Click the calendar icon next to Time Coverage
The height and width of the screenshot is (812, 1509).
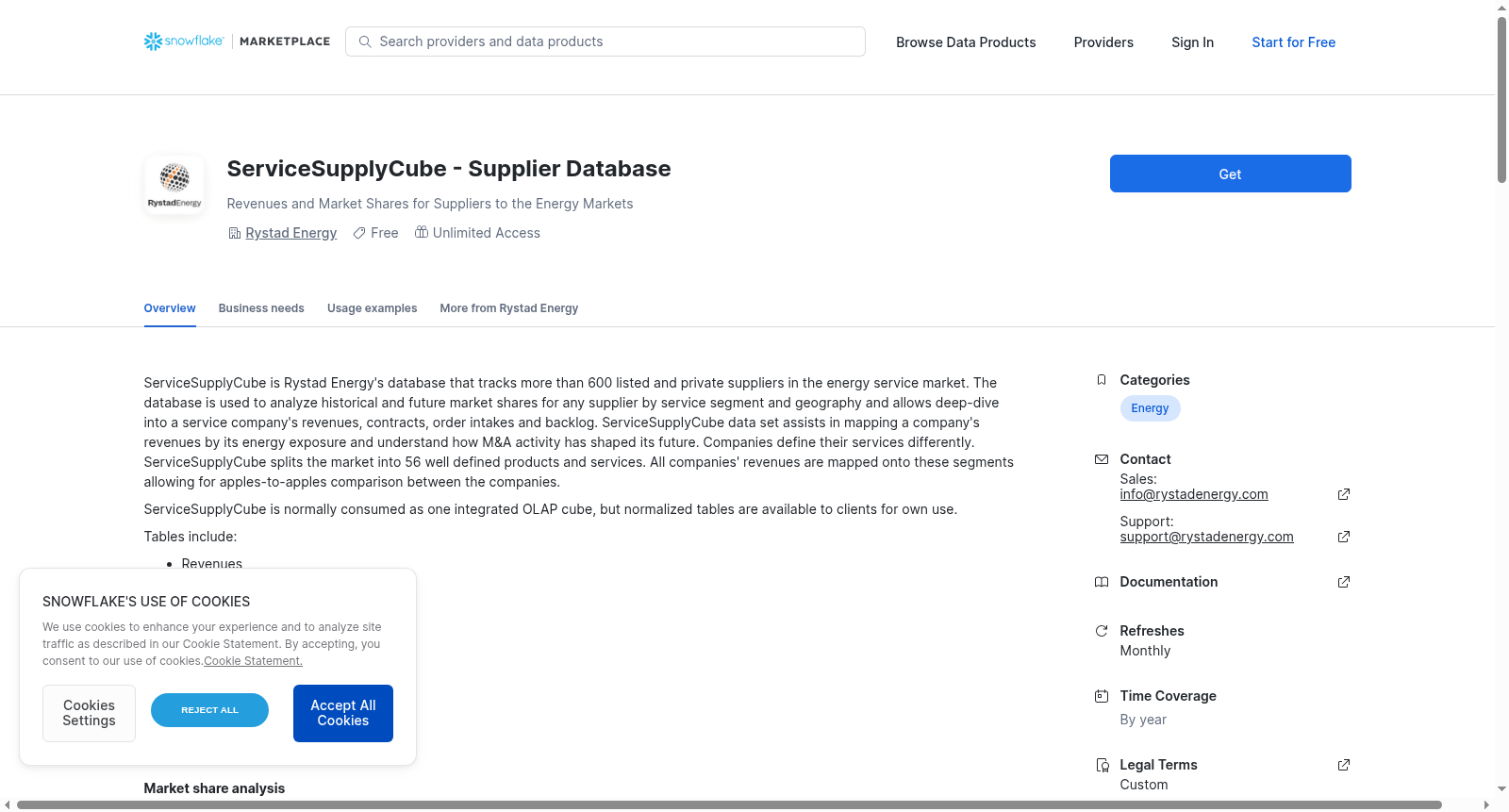tap(1102, 696)
